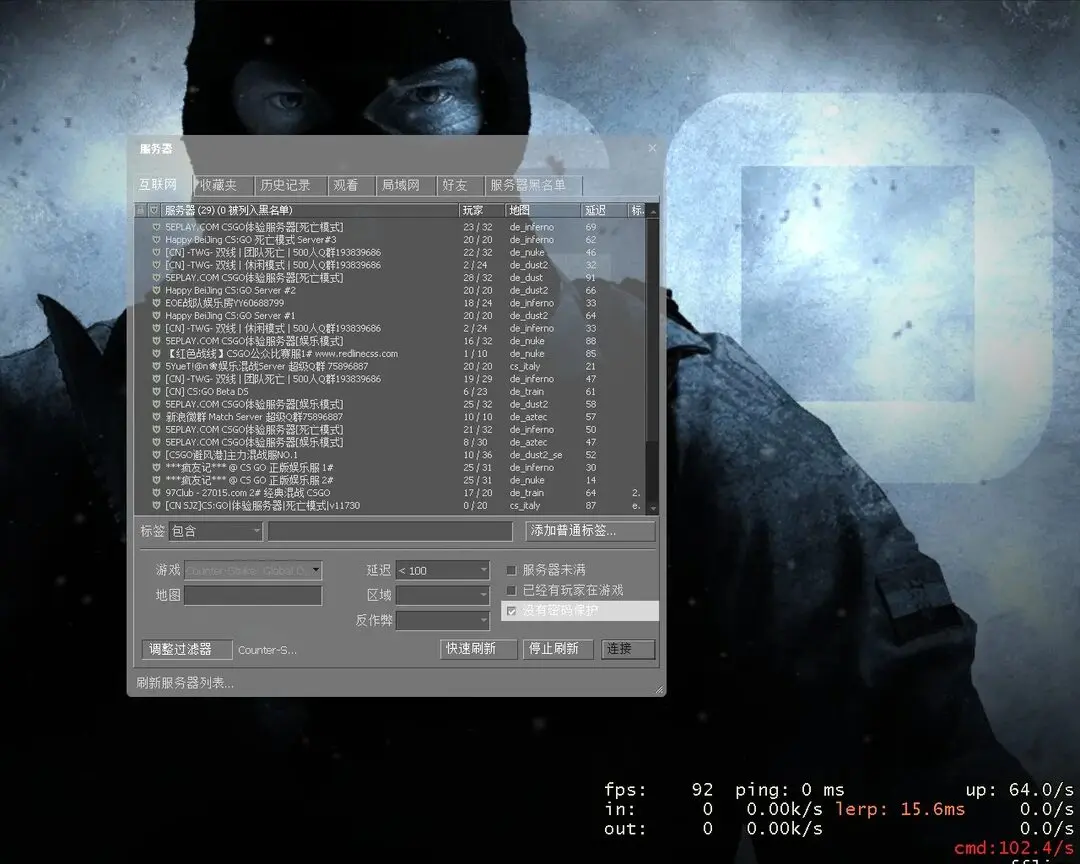Image resolution: width=1080 pixels, height=864 pixels.
Task: Enable the 服务器未满 checkbox
Action: (512, 570)
